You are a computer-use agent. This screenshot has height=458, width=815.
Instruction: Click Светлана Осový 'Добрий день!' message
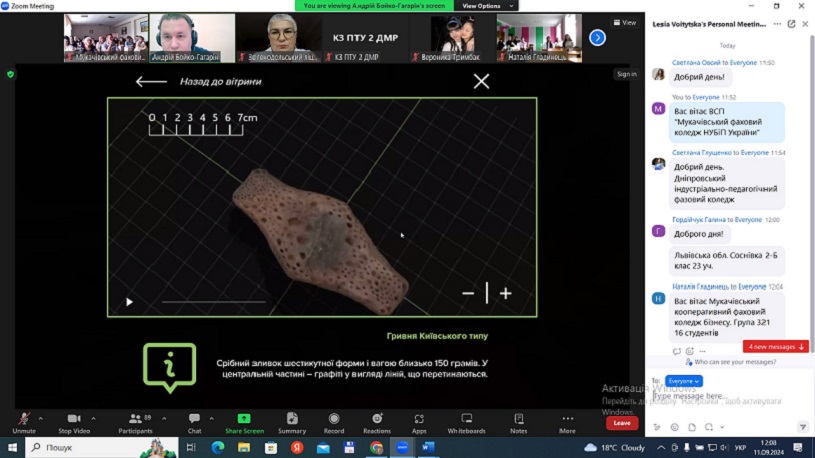(700, 77)
